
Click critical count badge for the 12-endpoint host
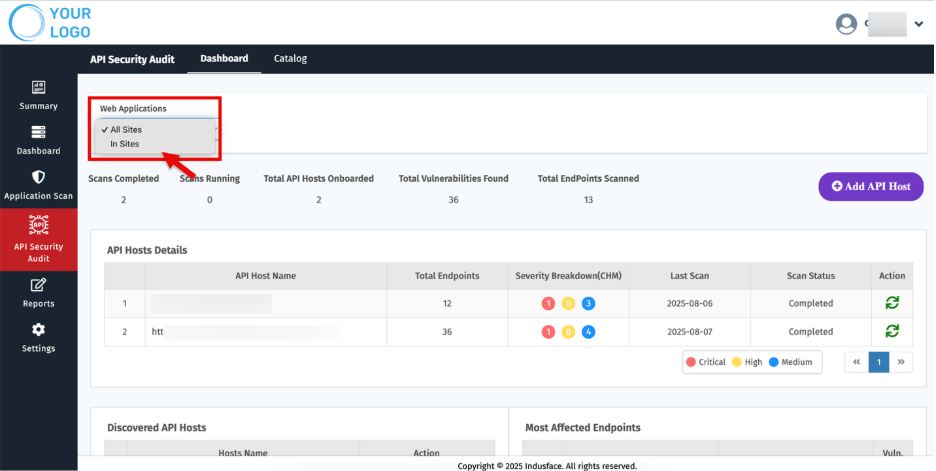548,303
